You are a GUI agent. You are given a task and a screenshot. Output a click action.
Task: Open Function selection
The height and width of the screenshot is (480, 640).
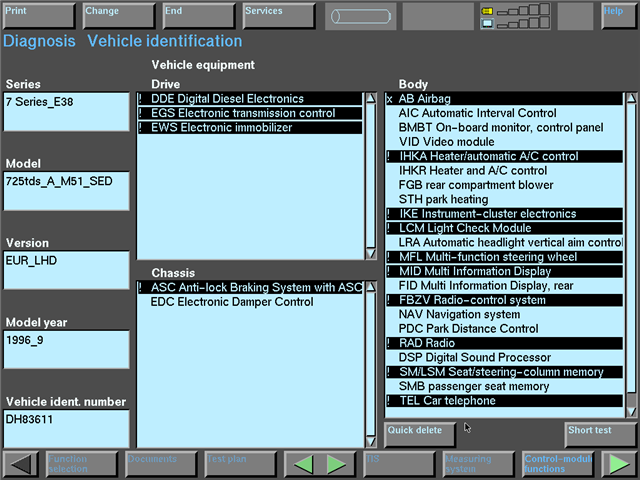[x=82, y=464]
